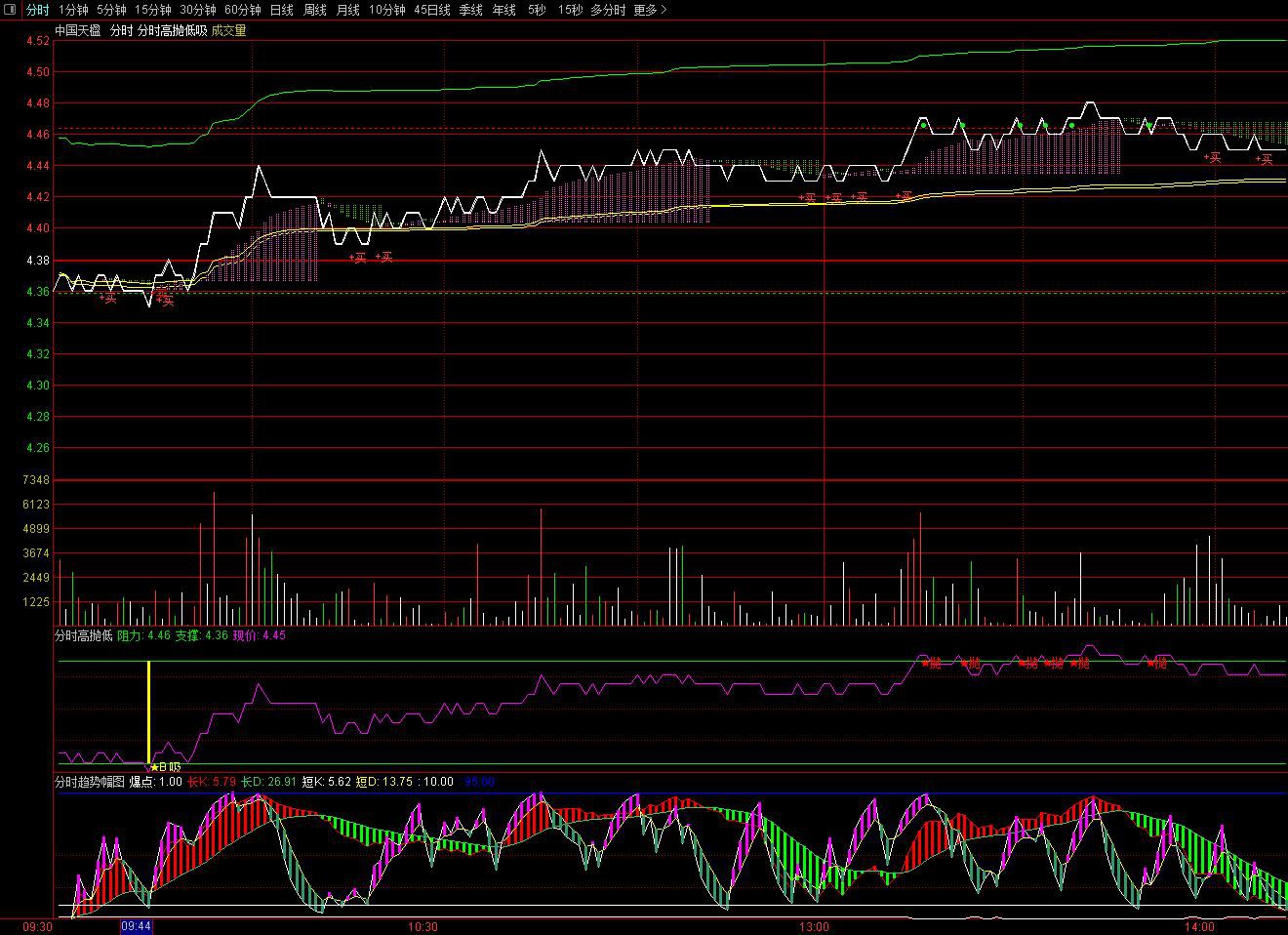Toggle the panel layout icon at top-left

pos(10,10)
